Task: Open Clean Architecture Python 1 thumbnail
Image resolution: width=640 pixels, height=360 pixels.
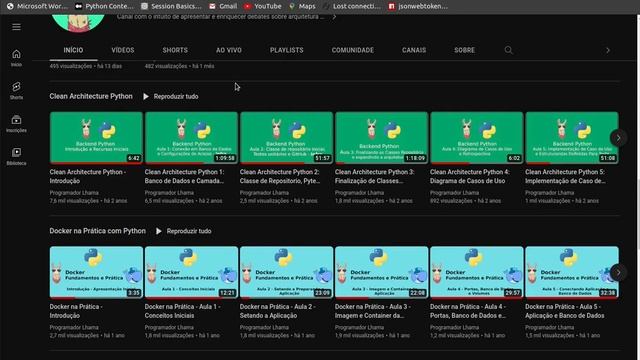Action: point(191,138)
